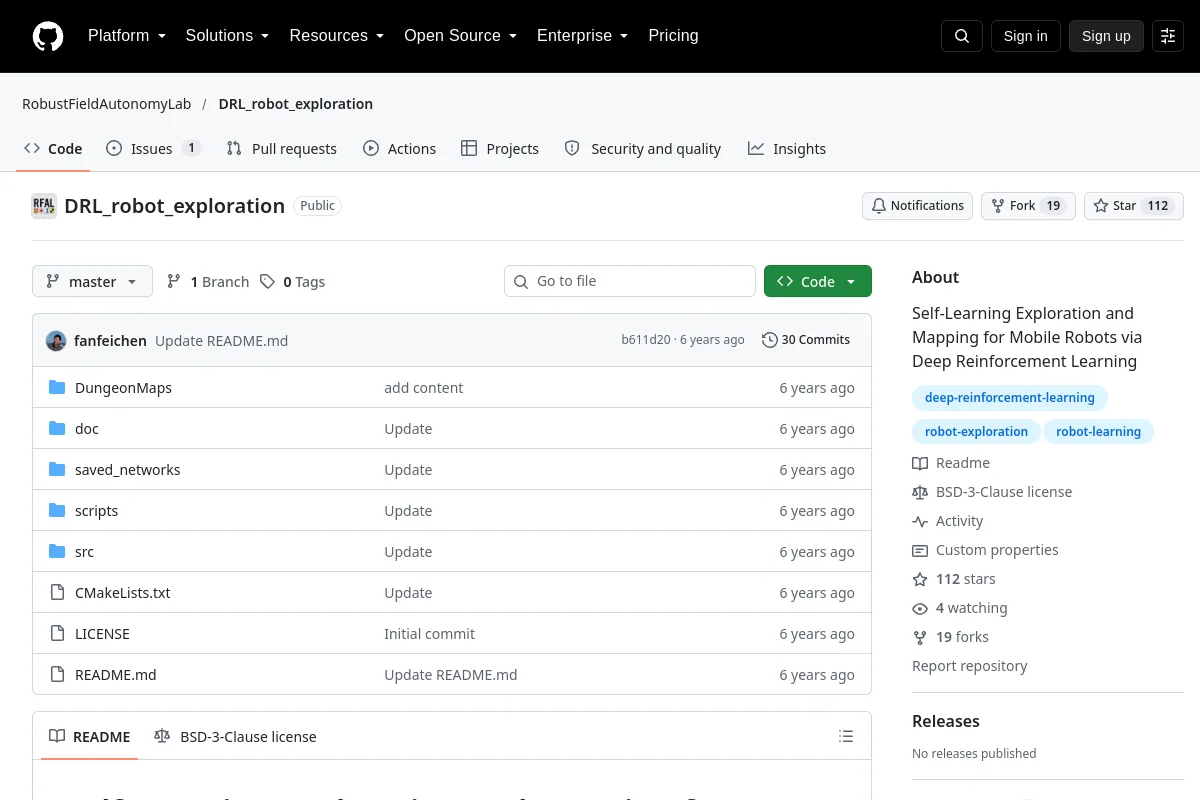
Task: Click the fork icon beside 19 forks
Action: click(920, 637)
